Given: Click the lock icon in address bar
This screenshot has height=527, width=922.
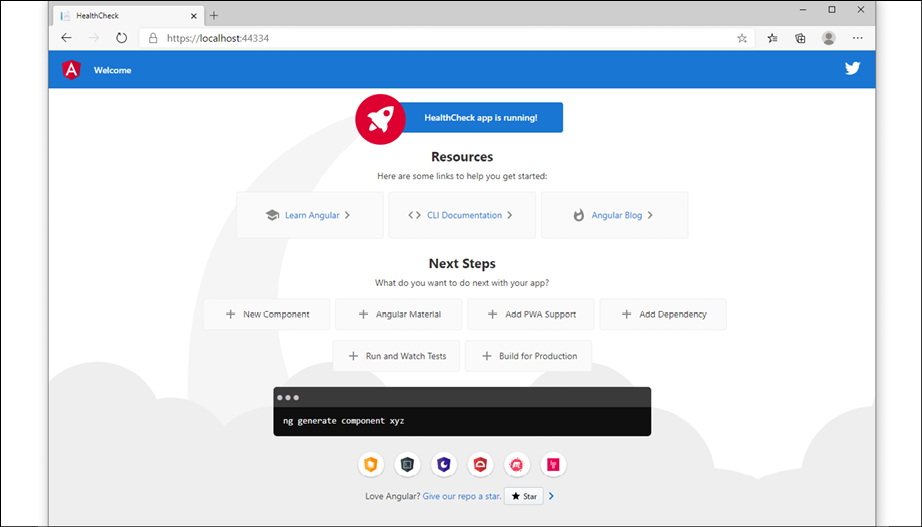Looking at the screenshot, I should (153, 38).
